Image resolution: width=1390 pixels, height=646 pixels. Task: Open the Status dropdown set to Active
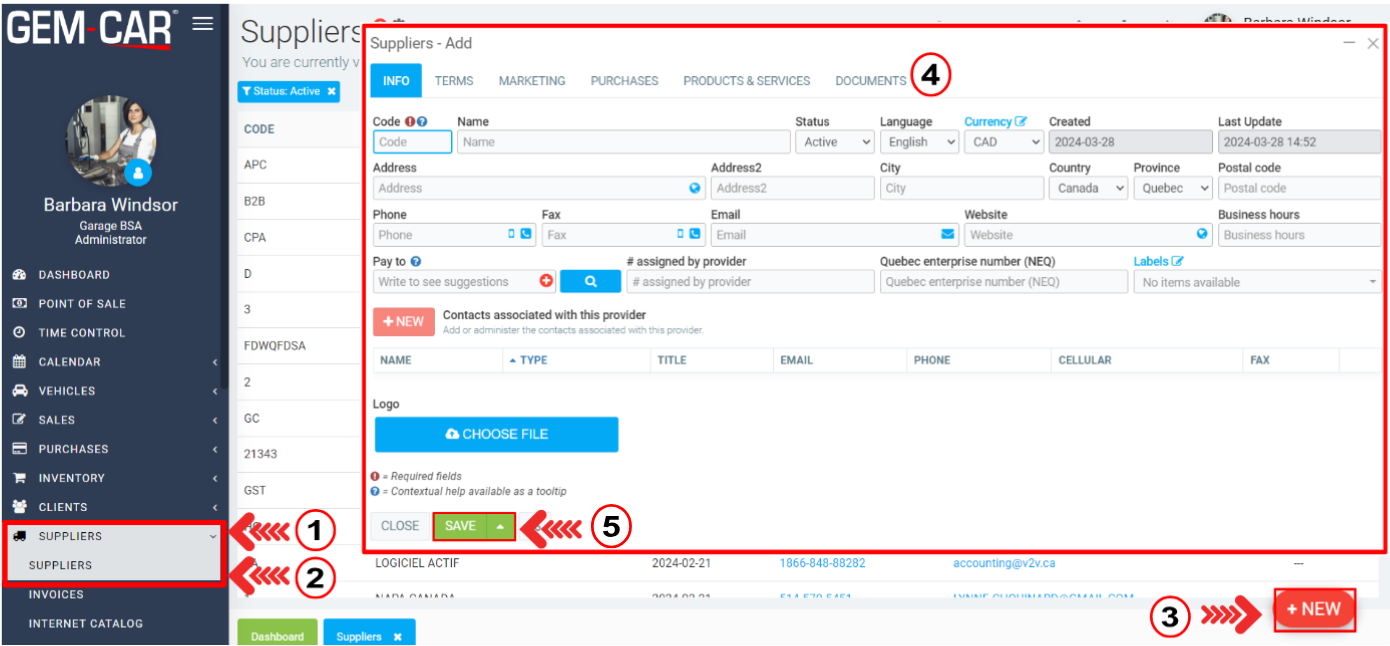835,142
